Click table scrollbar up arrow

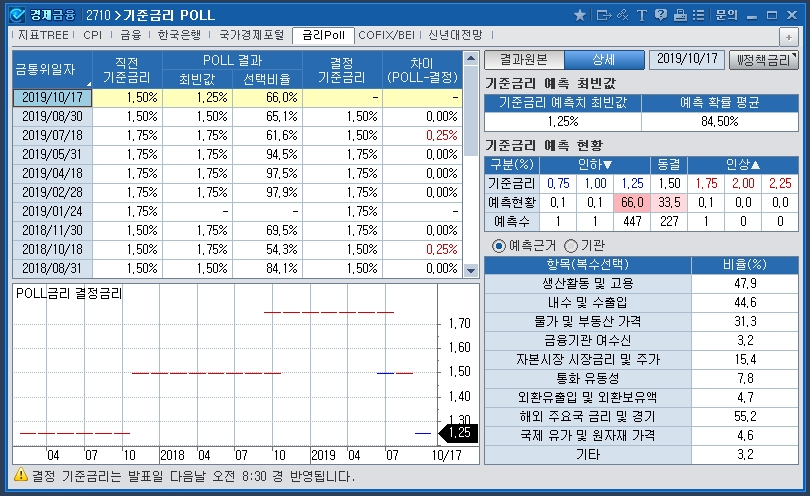tap(471, 58)
